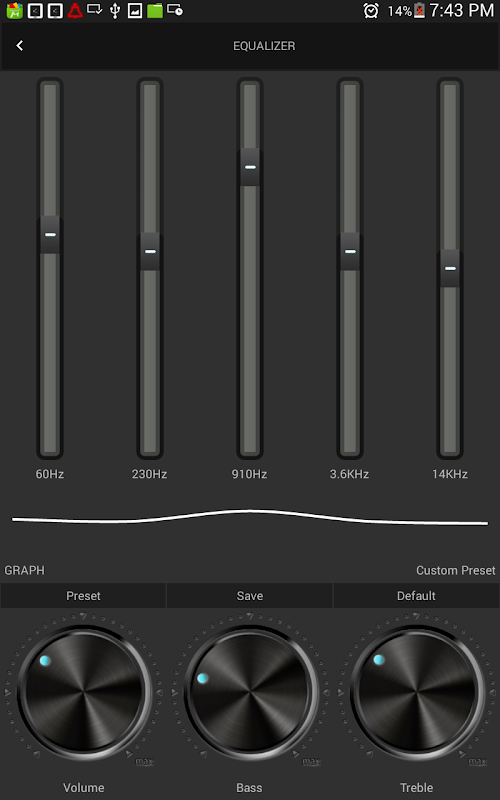This screenshot has height=800, width=500.
Task: Click the Treble knob dial
Action: click(x=417, y=693)
